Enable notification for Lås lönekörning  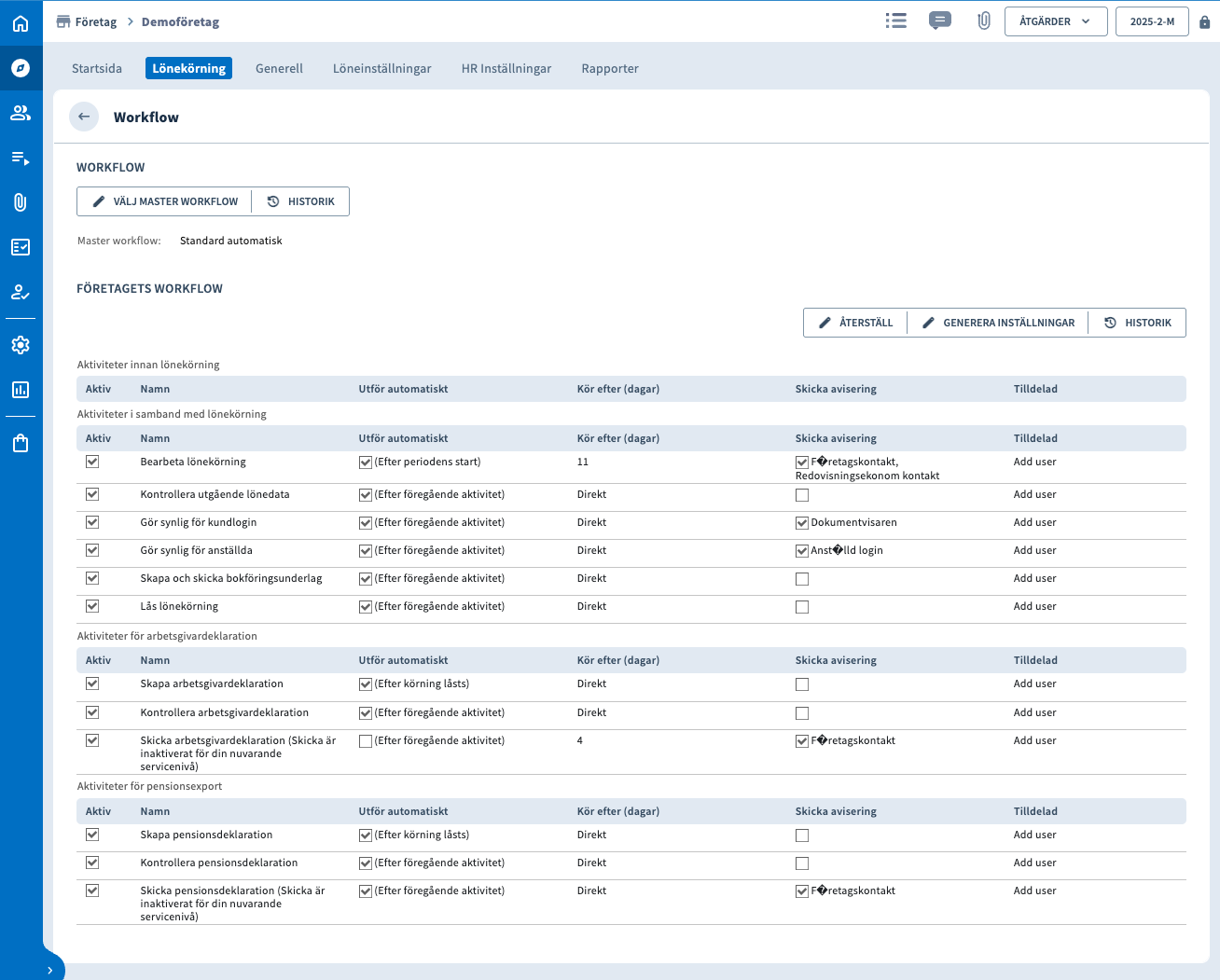point(802,607)
